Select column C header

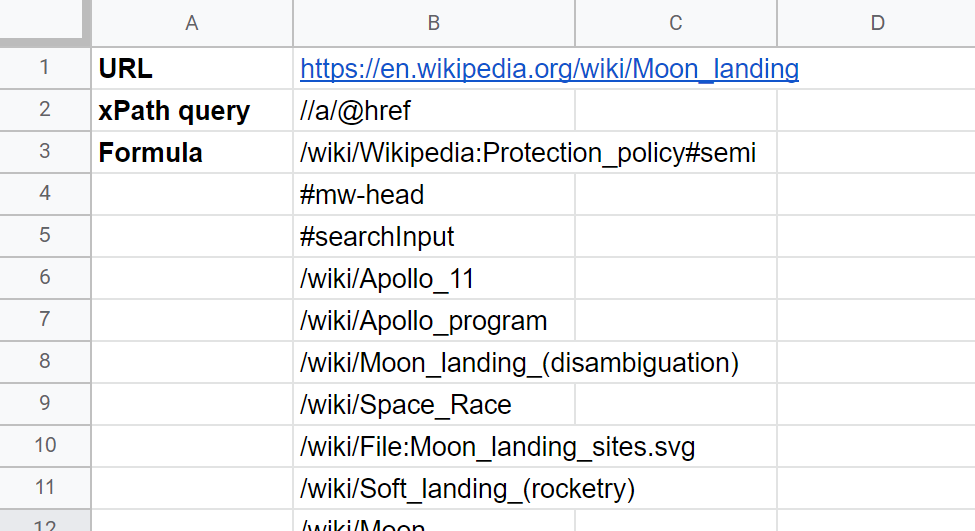click(x=675, y=23)
